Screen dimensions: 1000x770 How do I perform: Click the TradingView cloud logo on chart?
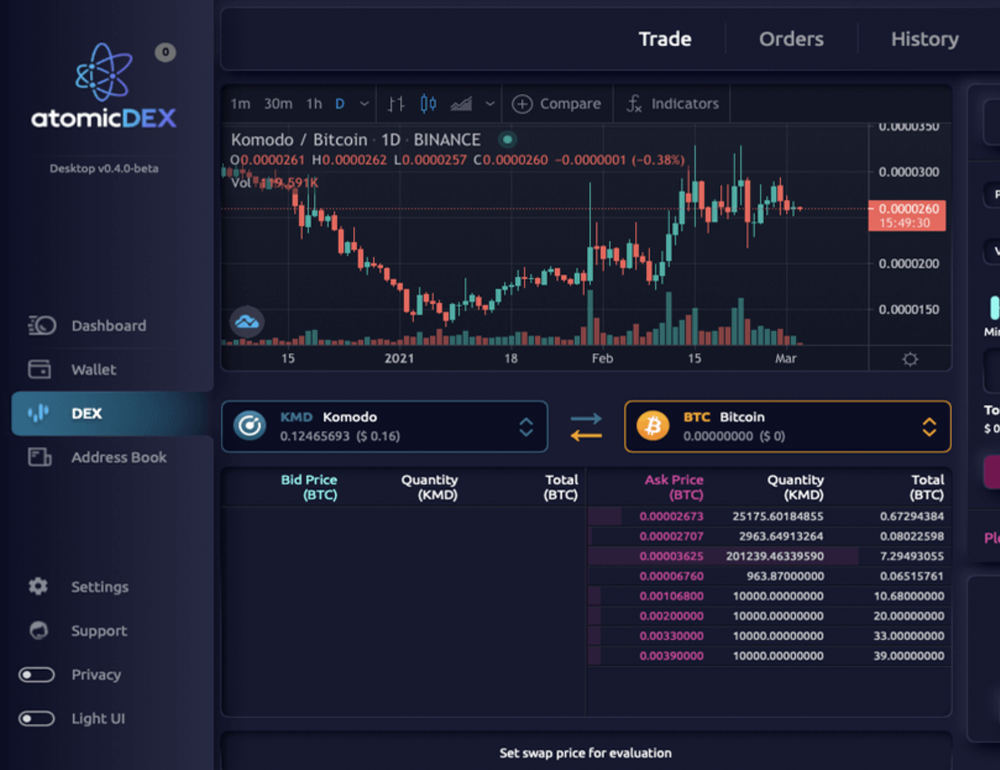[247, 322]
